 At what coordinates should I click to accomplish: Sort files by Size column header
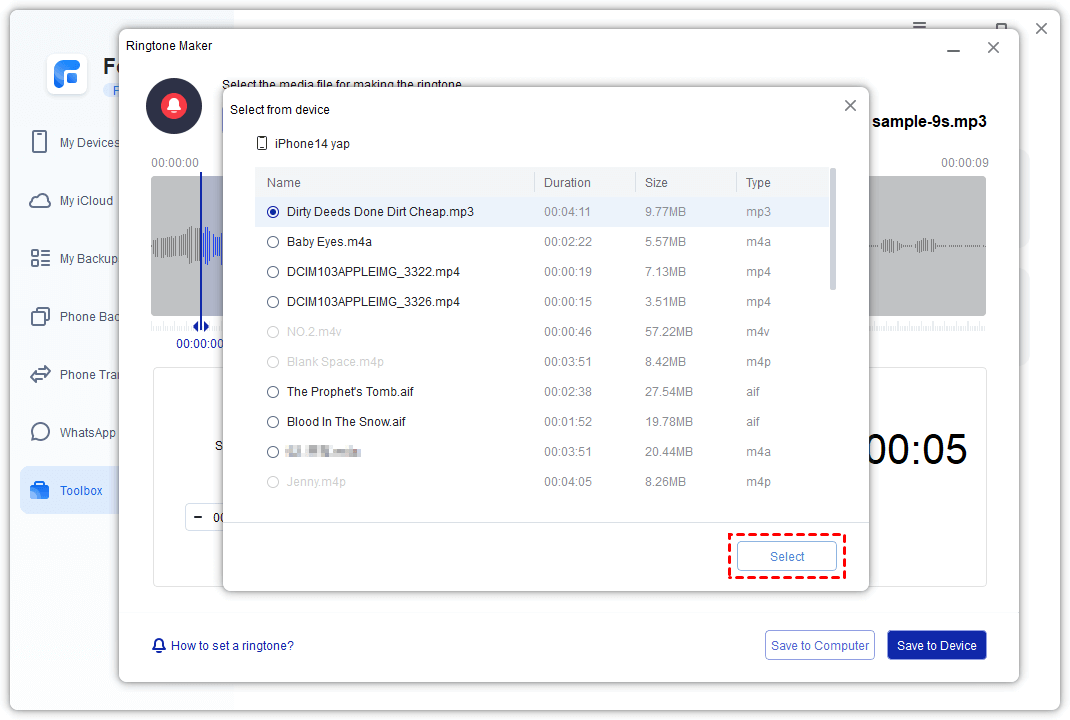[656, 183]
